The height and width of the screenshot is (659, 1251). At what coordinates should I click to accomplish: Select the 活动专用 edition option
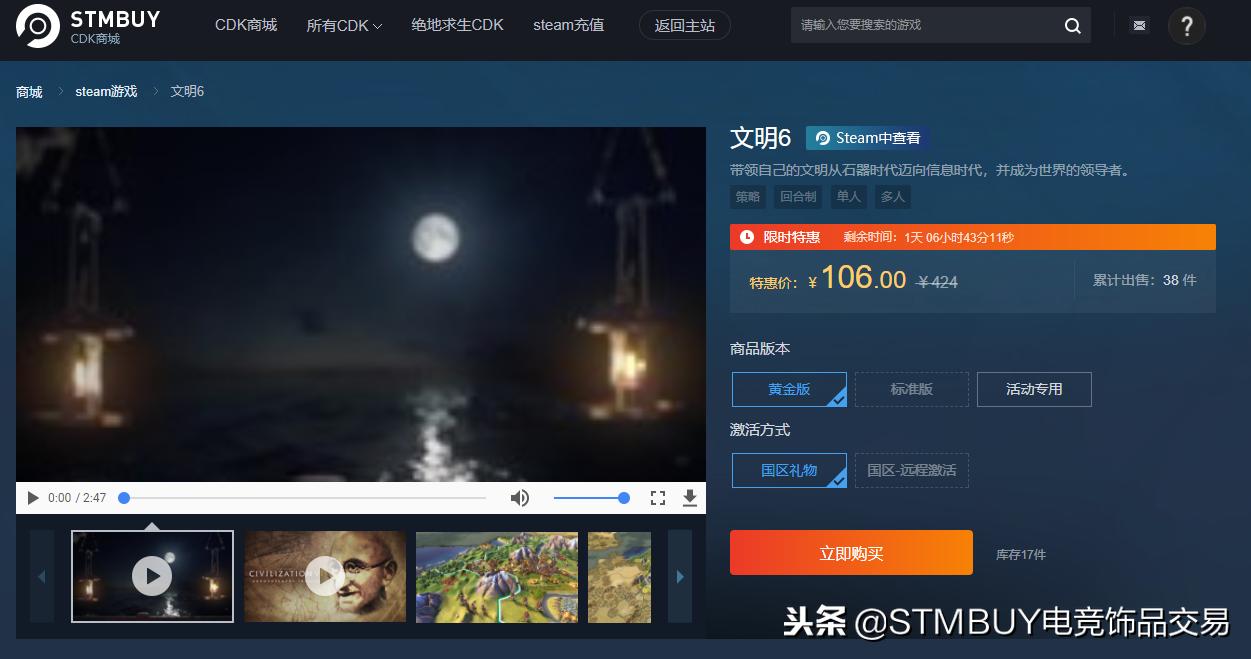point(1034,389)
